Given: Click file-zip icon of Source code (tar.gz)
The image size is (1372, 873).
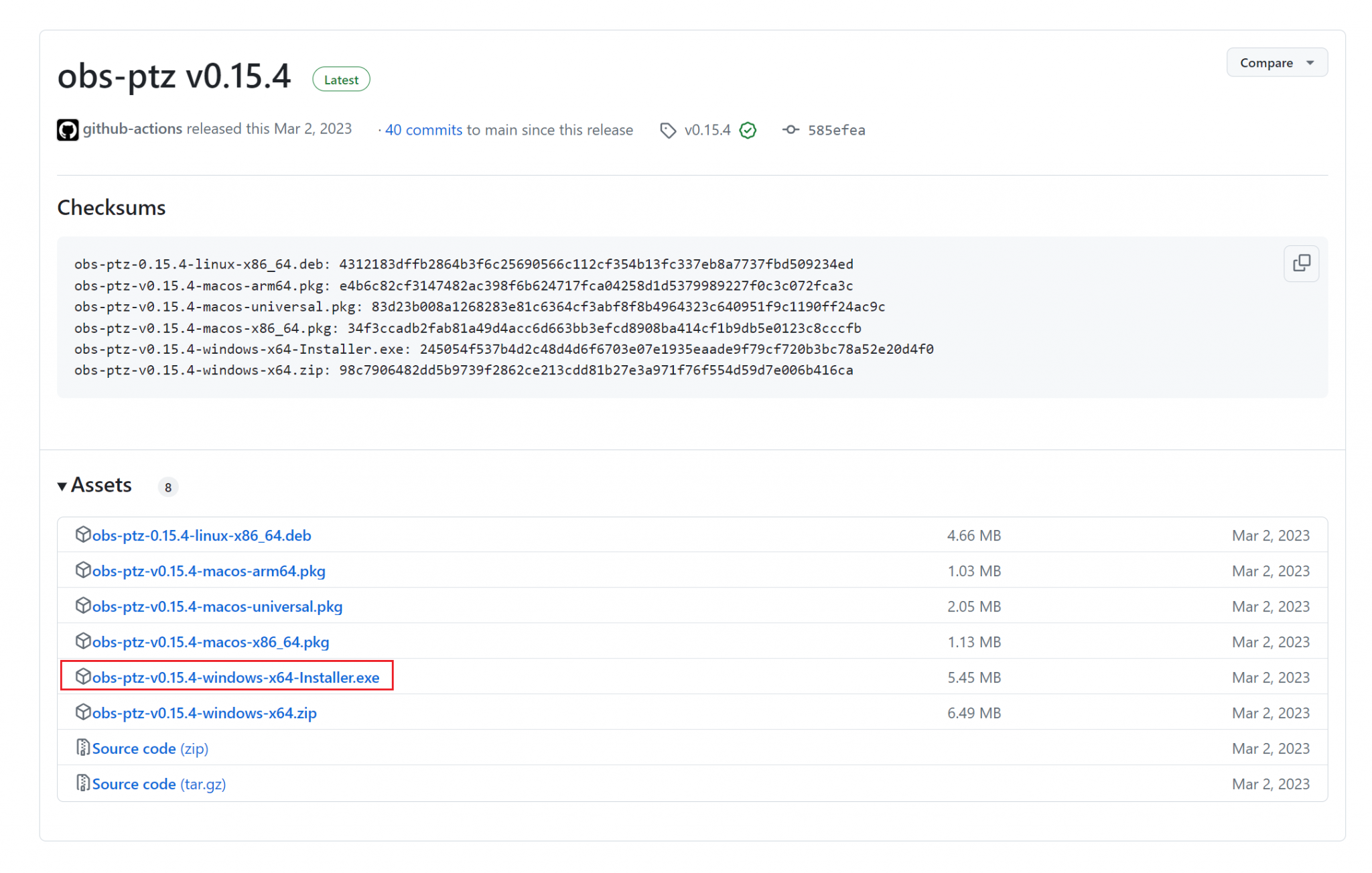Looking at the screenshot, I should point(83,783).
